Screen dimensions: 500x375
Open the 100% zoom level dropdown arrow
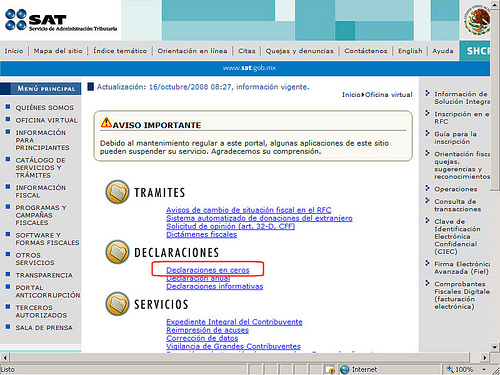coord(484,370)
